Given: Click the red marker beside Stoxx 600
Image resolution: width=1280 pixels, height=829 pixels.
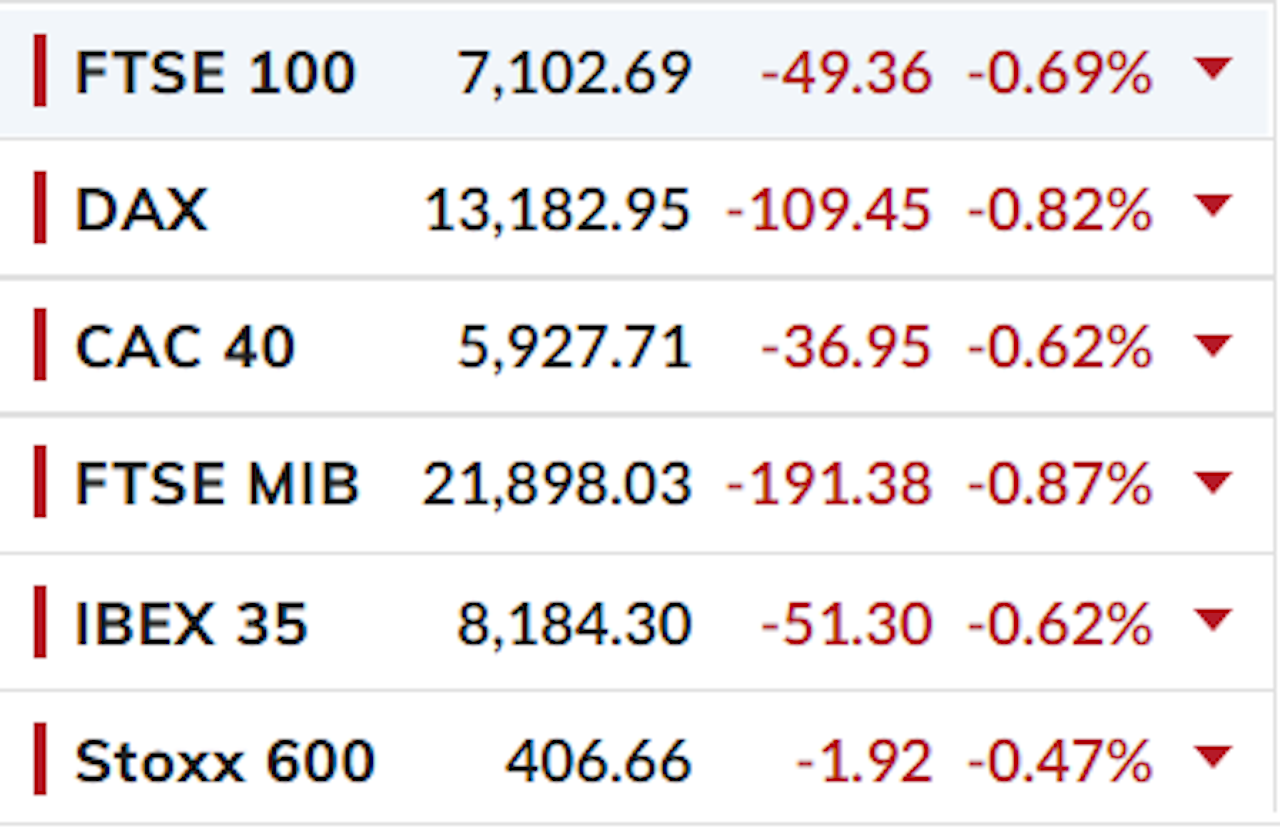Looking at the screenshot, I should (40, 759).
